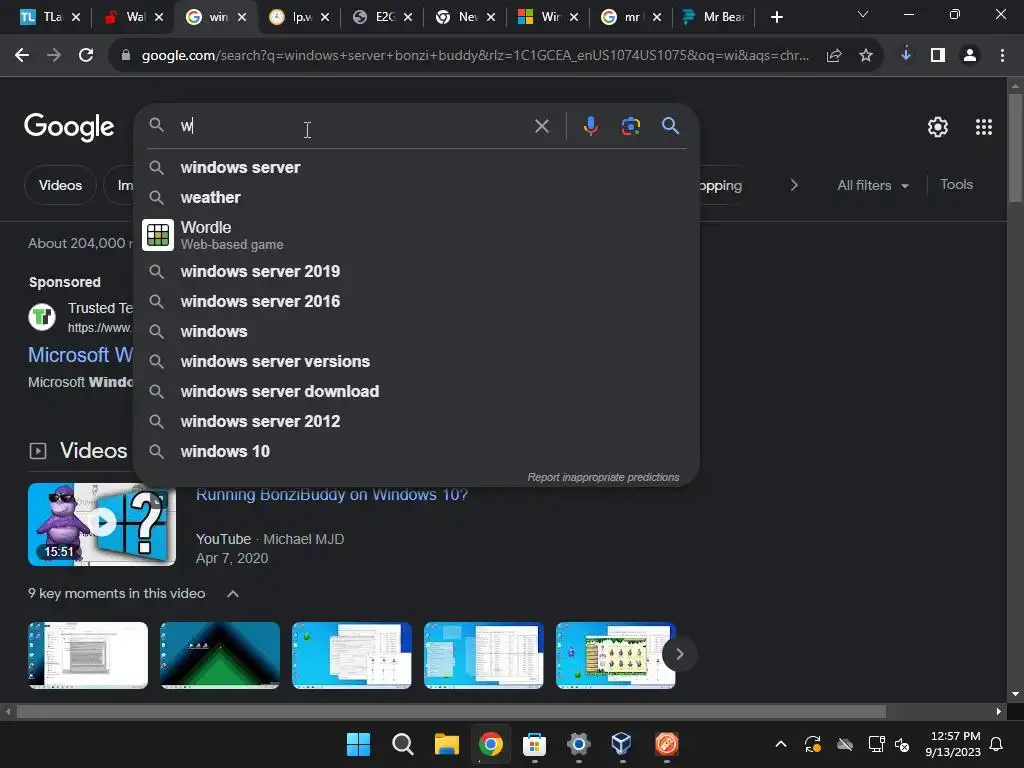Open the All filters dropdown
This screenshot has width=1024, height=768.
click(x=872, y=185)
